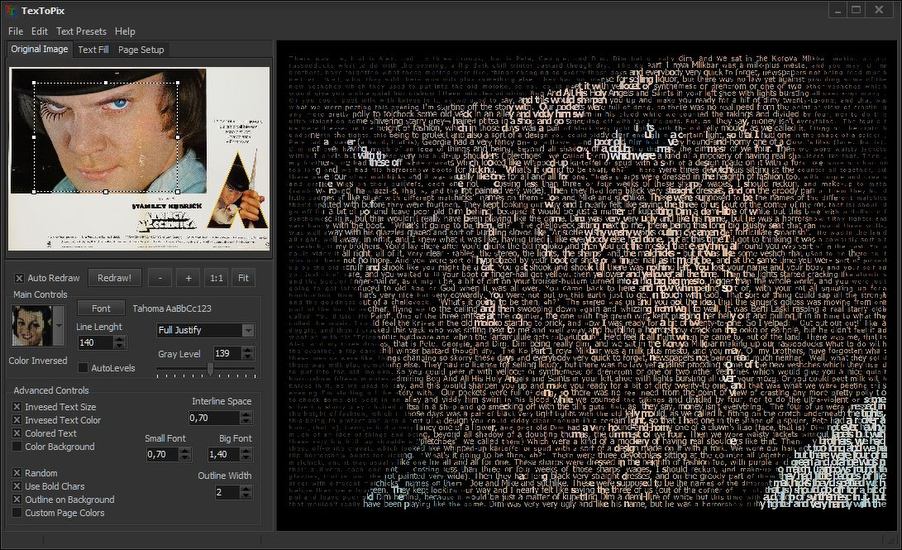
Task: Zoom out with the minus button
Action: click(x=160, y=278)
